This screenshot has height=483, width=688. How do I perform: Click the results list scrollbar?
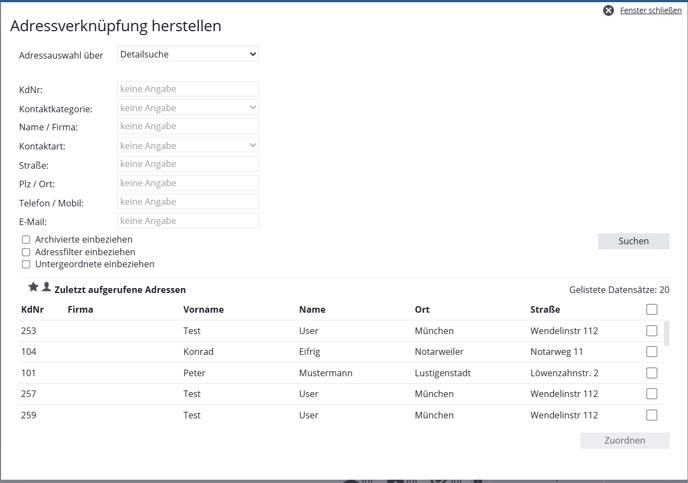click(666, 333)
